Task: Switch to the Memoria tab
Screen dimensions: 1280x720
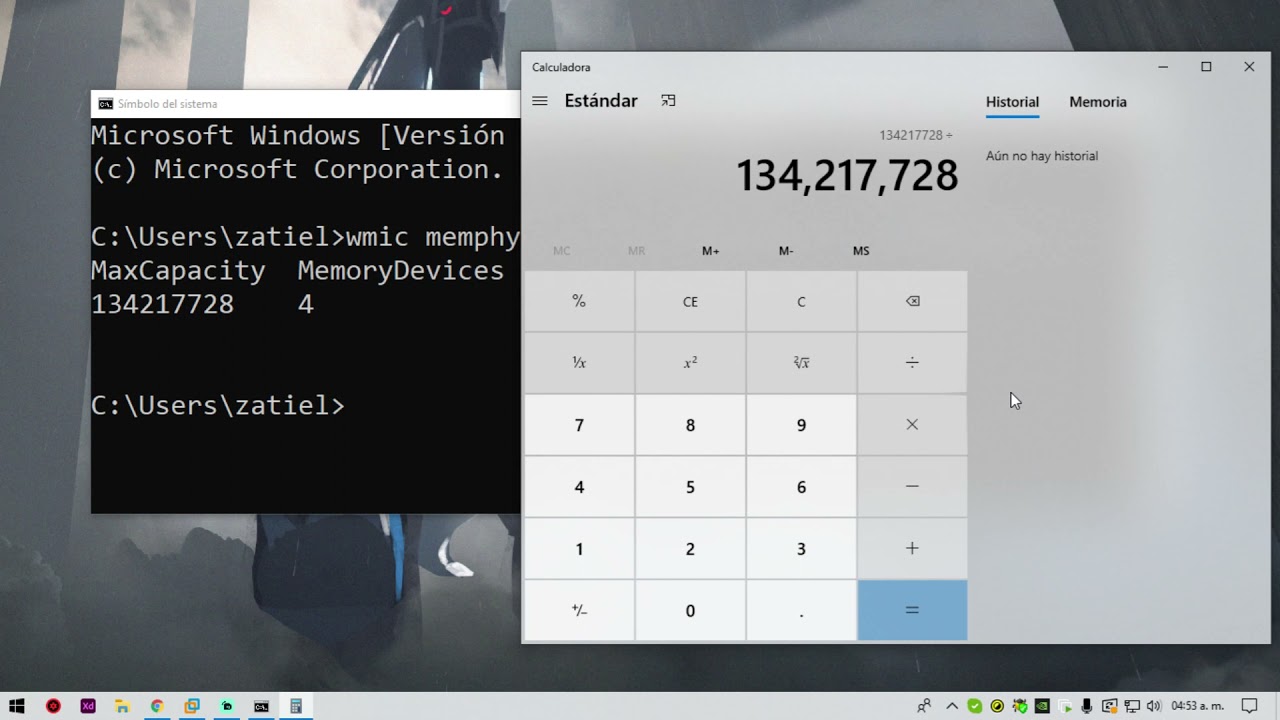Action: (1098, 102)
